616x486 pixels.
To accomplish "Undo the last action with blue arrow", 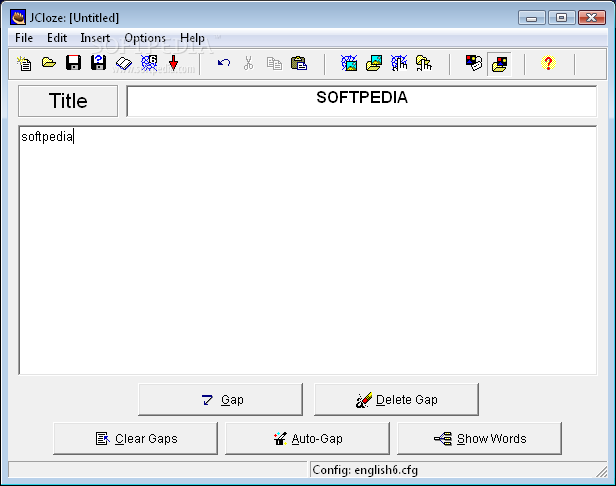I will point(224,63).
